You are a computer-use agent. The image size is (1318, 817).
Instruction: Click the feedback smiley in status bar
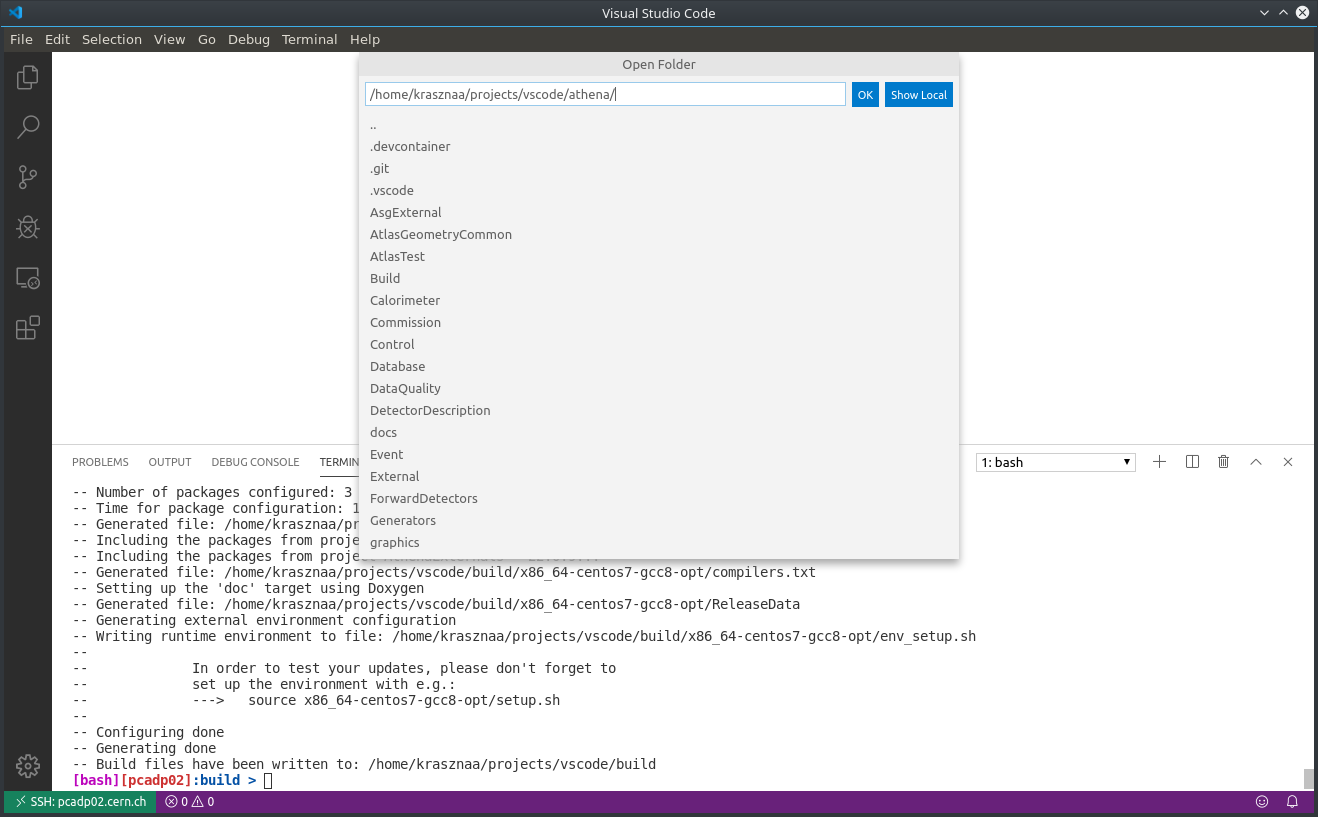(1262, 802)
